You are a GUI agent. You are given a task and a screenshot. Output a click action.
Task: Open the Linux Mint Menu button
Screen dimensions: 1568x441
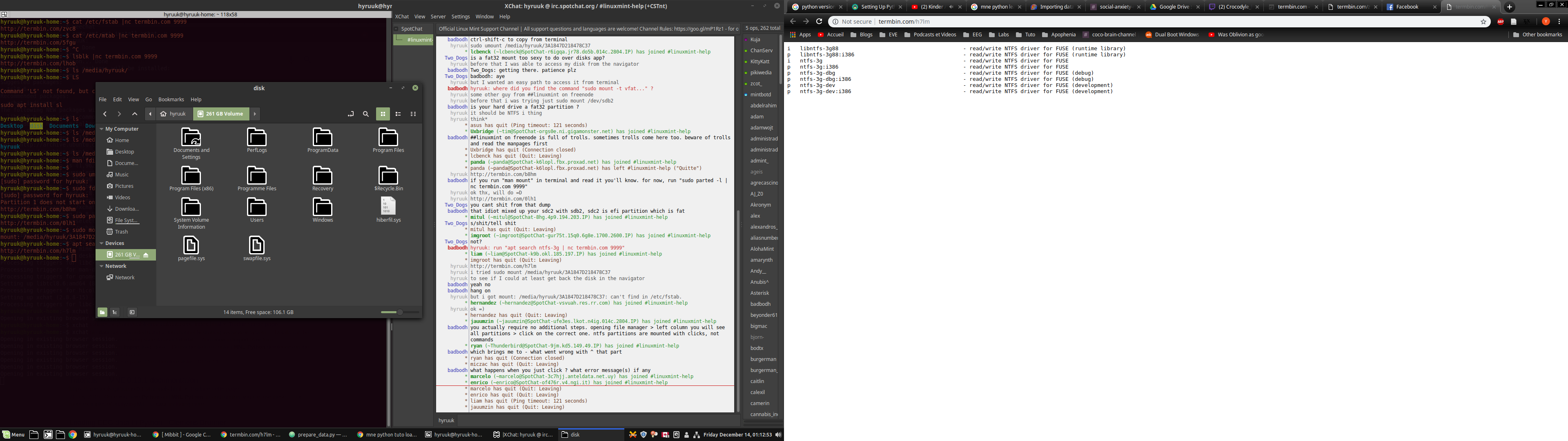pyautogui.click(x=13, y=434)
